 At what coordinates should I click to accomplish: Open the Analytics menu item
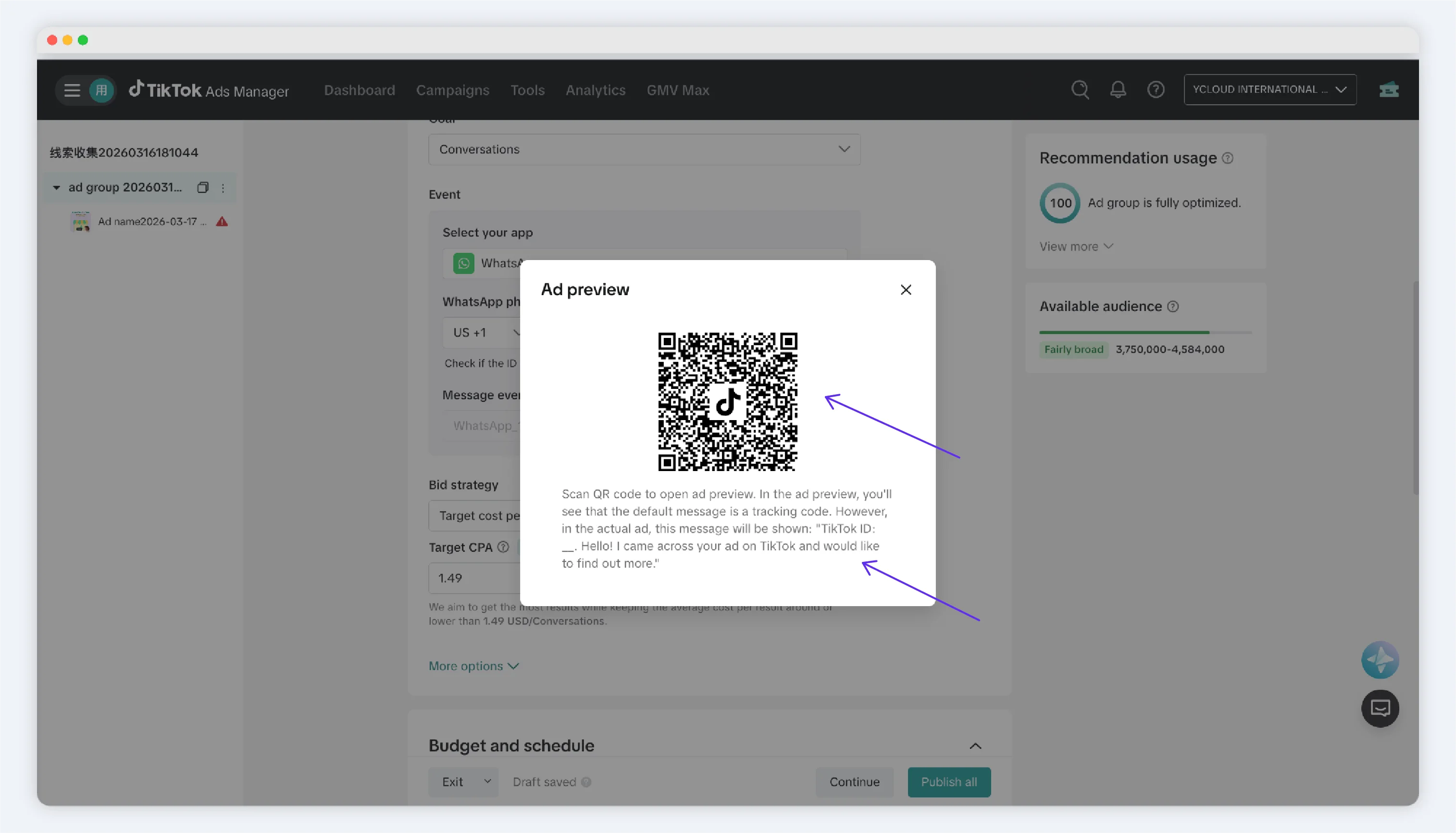pos(595,90)
